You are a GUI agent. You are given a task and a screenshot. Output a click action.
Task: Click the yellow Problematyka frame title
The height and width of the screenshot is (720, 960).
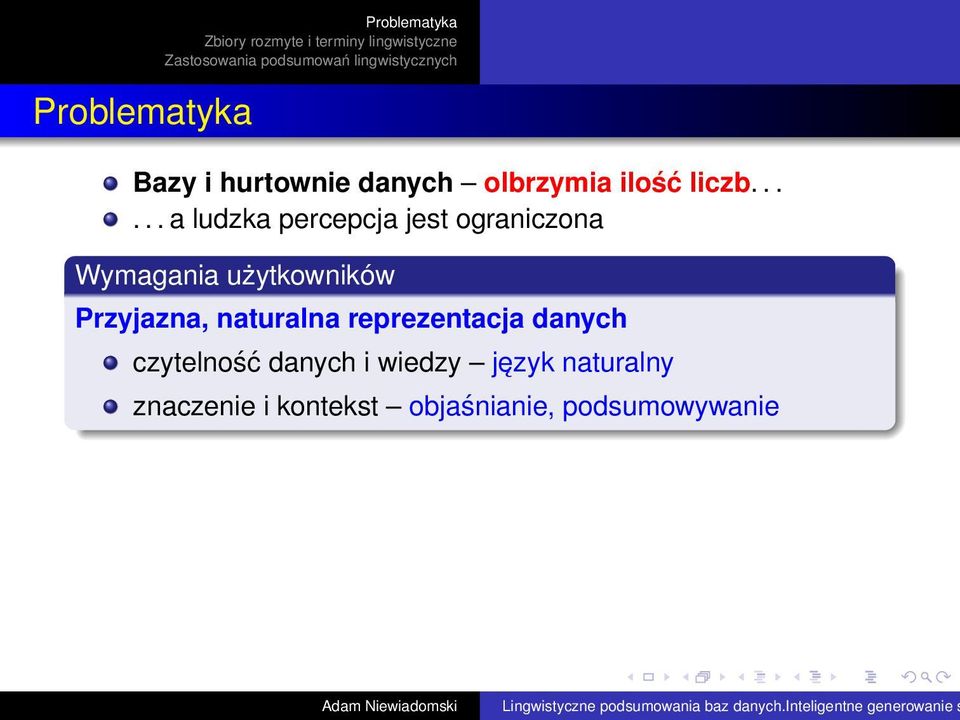point(143,112)
